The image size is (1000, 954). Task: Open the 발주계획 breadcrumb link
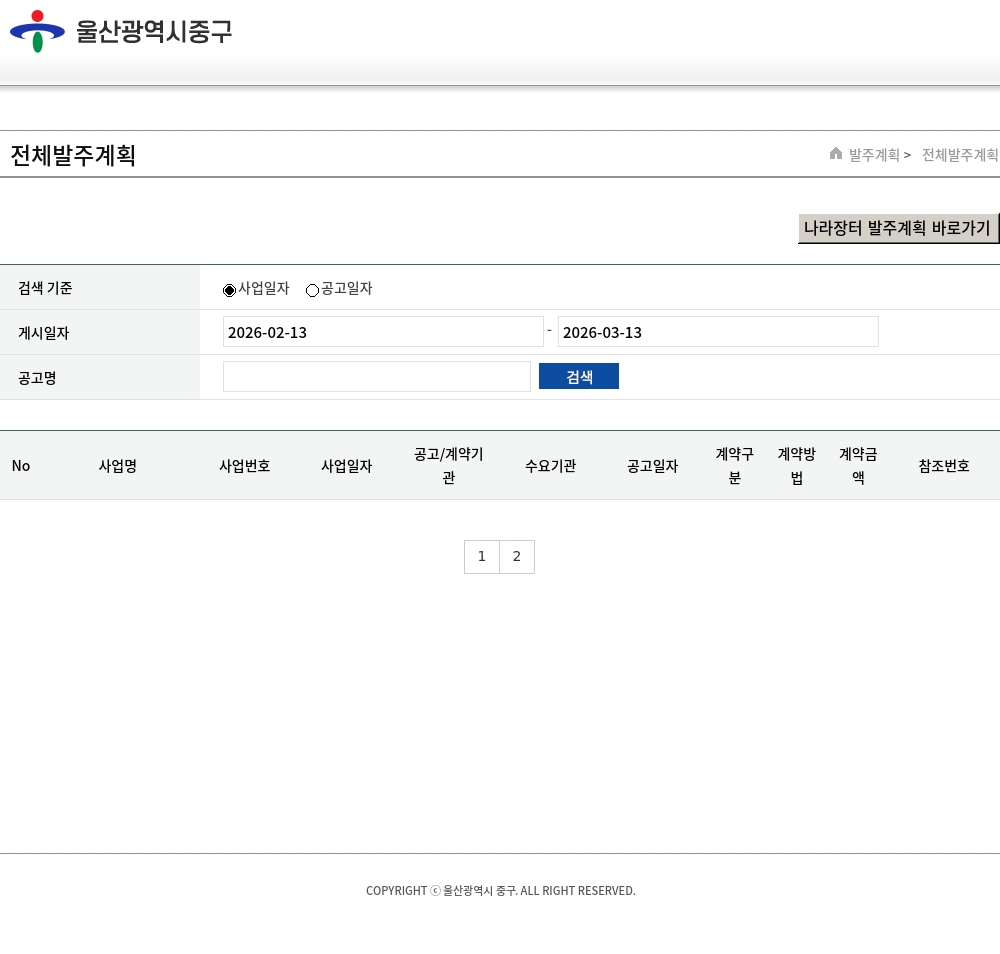click(874, 155)
